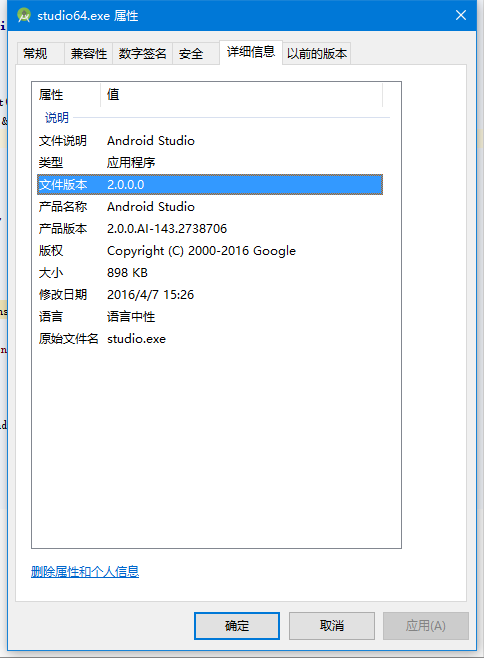Select the 语言 语言中性 row
This screenshot has width=484, height=658.
click(x=210, y=316)
